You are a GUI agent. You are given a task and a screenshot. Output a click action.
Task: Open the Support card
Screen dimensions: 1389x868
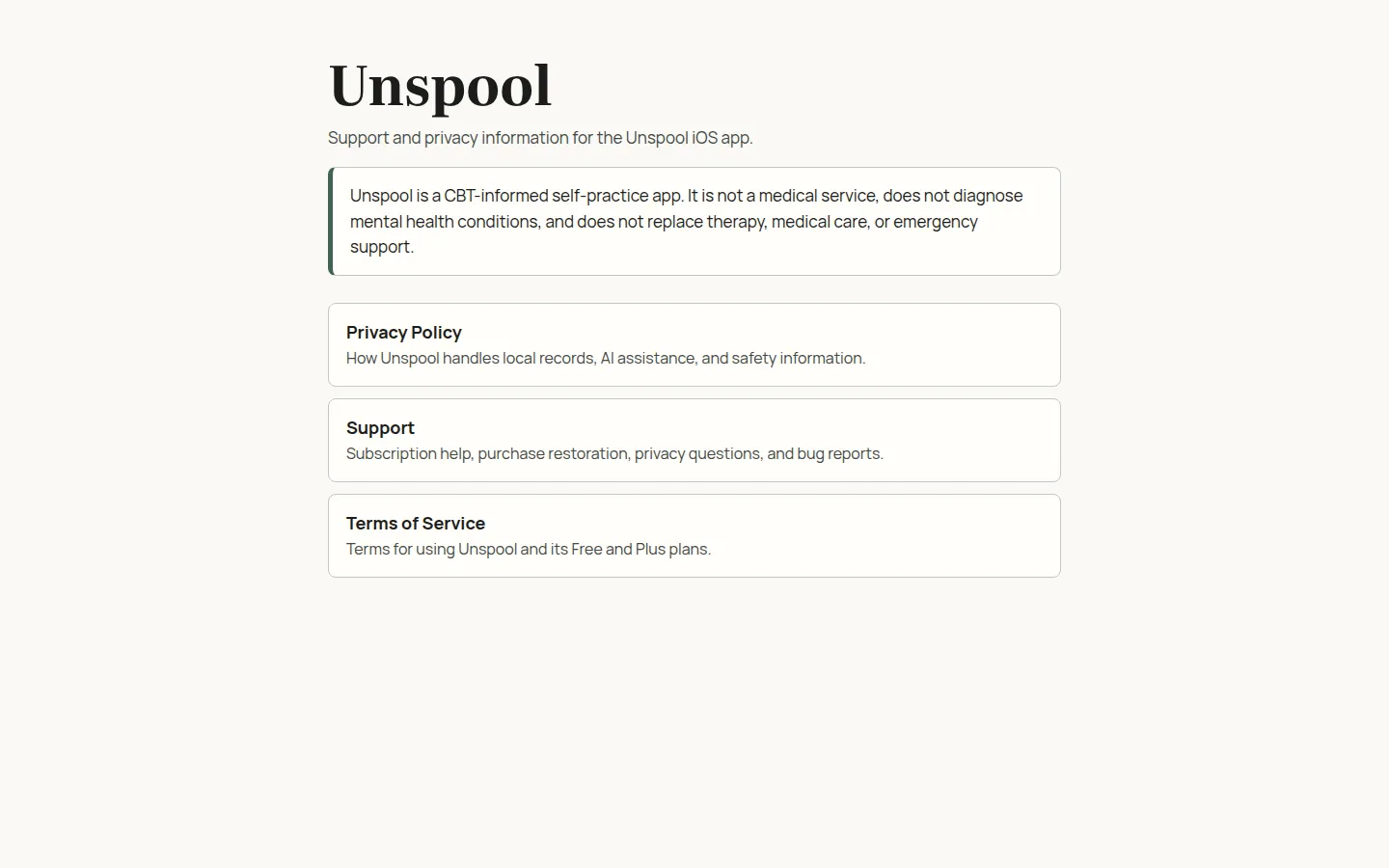click(x=694, y=440)
